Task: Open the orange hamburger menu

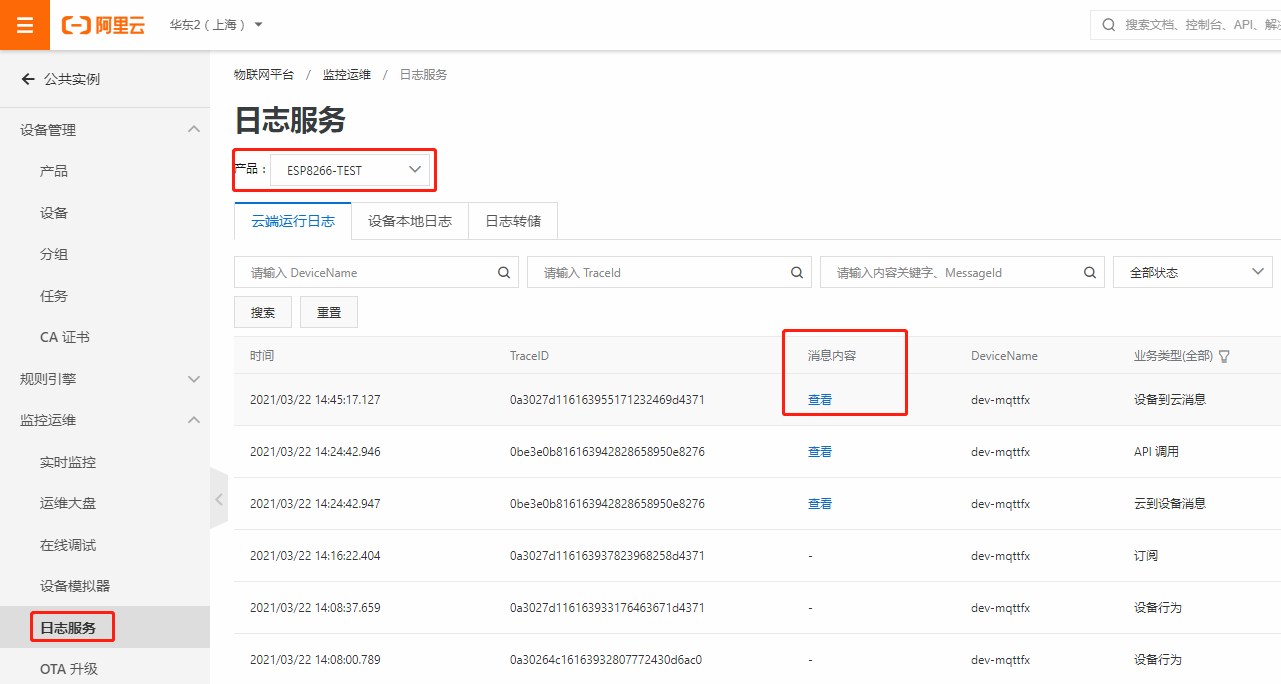Action: 25,25
